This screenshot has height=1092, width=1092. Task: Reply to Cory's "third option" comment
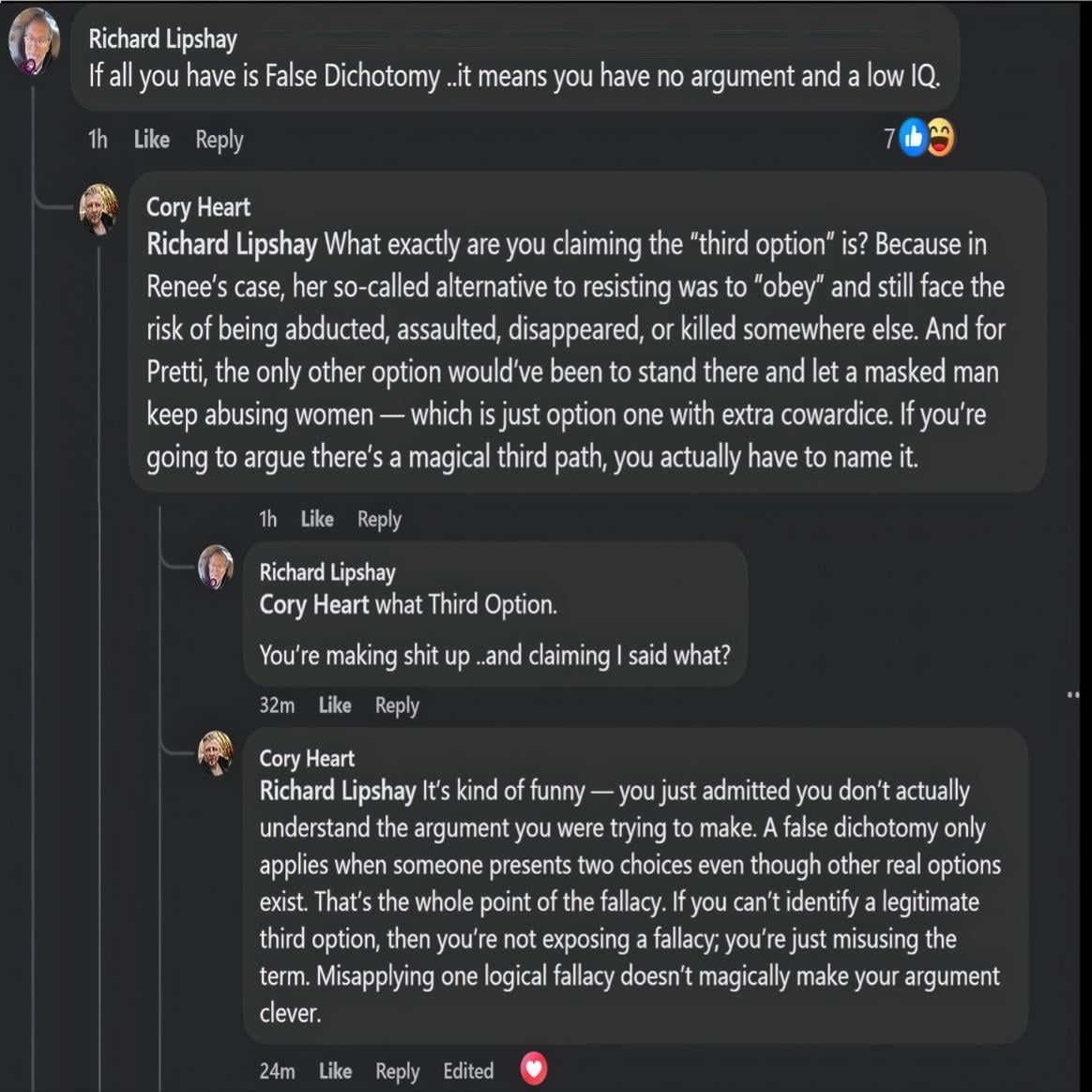pos(379,519)
